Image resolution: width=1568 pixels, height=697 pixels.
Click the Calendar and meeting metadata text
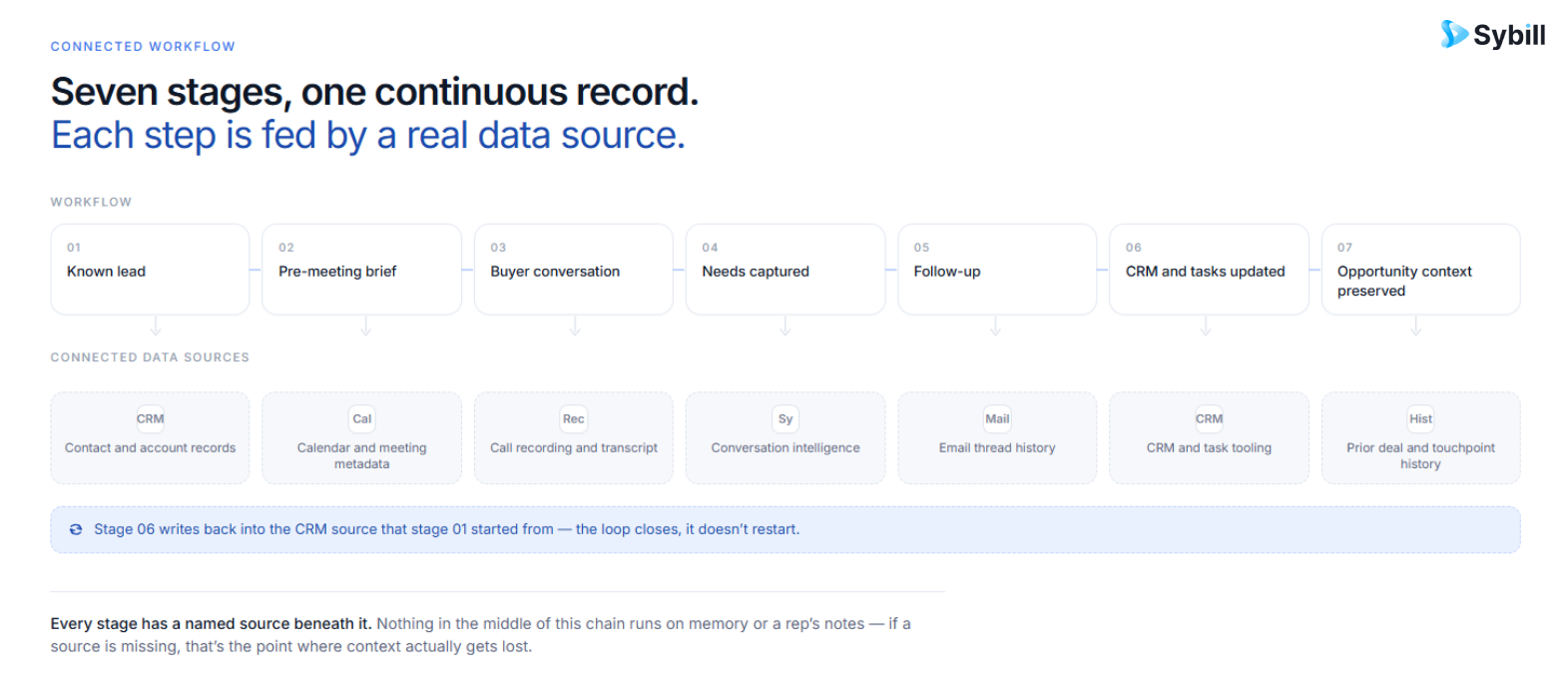click(361, 456)
